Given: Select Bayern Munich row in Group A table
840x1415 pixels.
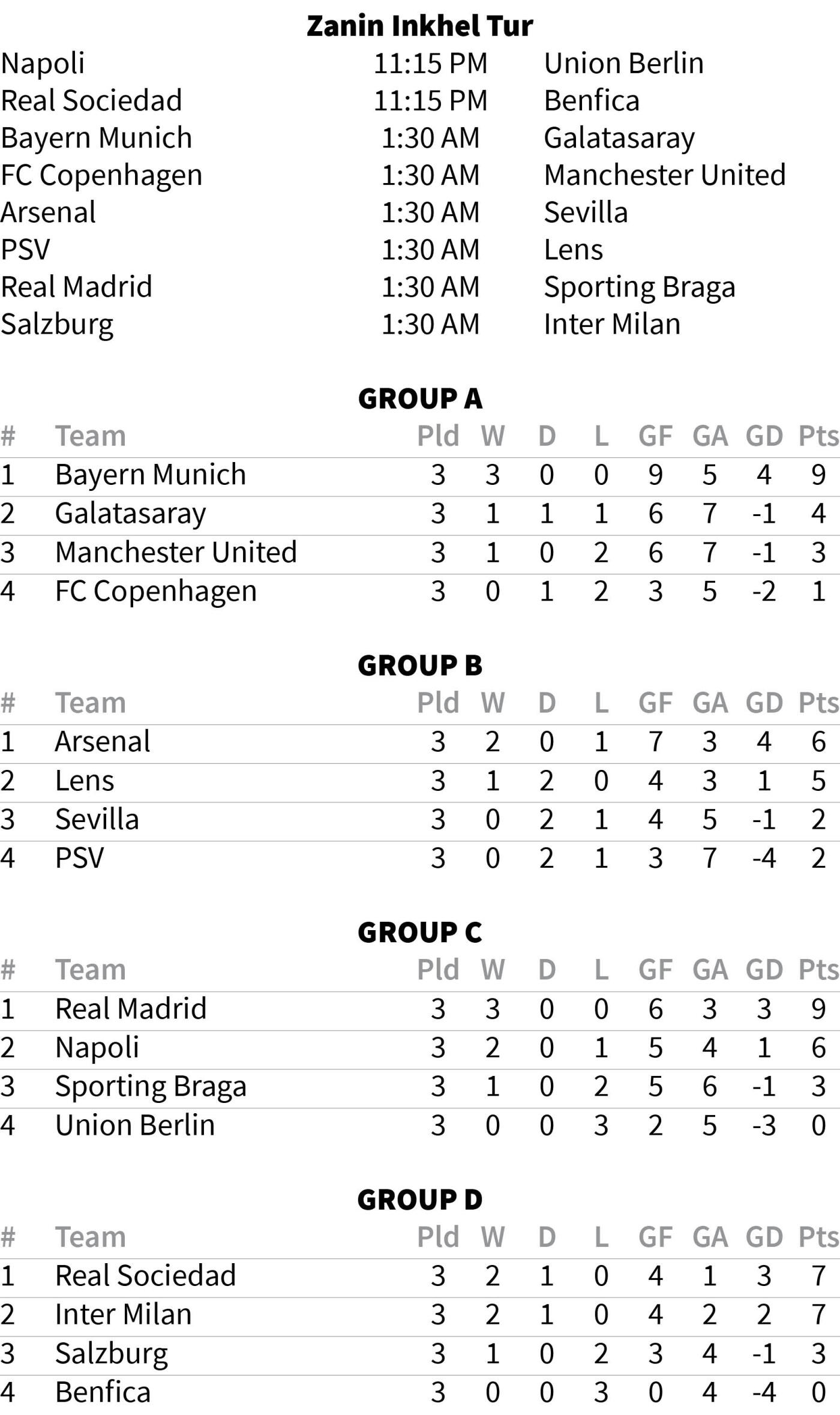Looking at the screenshot, I should [x=150, y=475].
